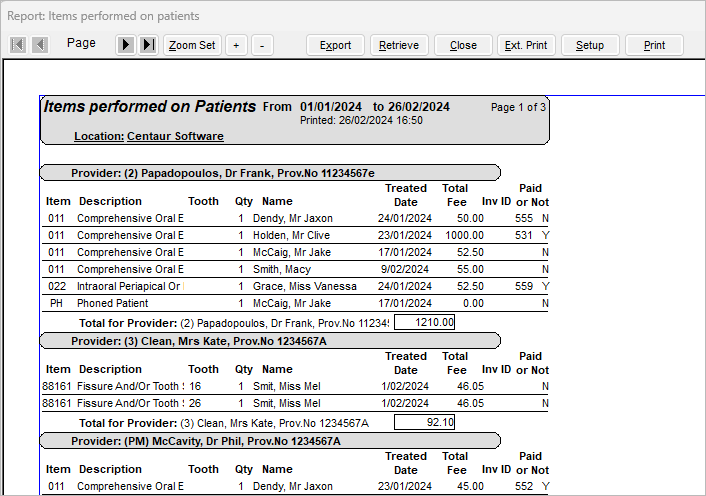Click the 45.00 fee for Dendy, Mr Jaxon
The image size is (706, 496).
[470, 486]
